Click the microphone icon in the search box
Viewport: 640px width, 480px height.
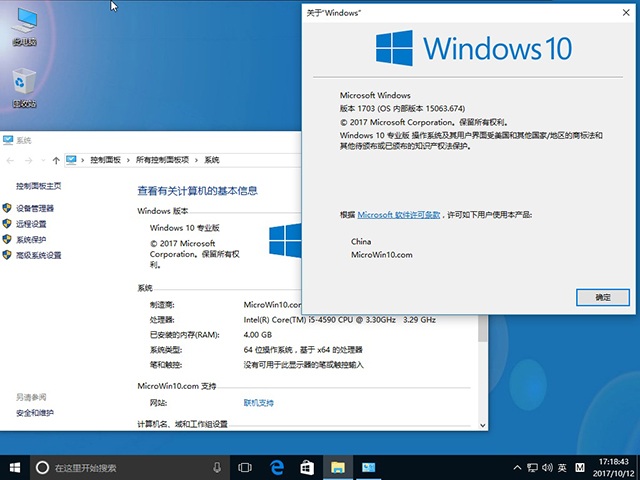point(217,468)
